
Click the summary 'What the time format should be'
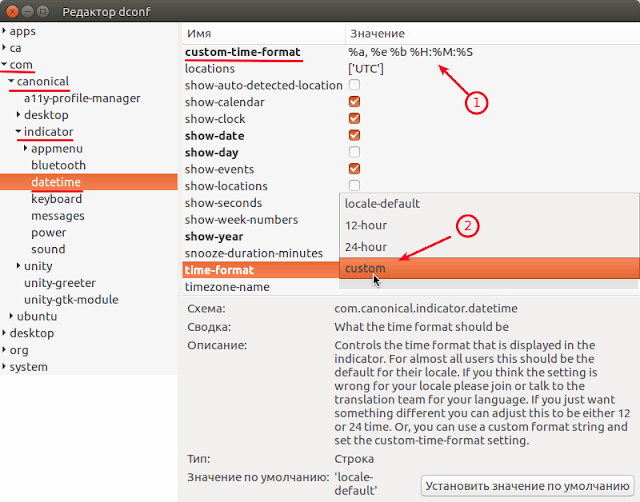click(421, 327)
